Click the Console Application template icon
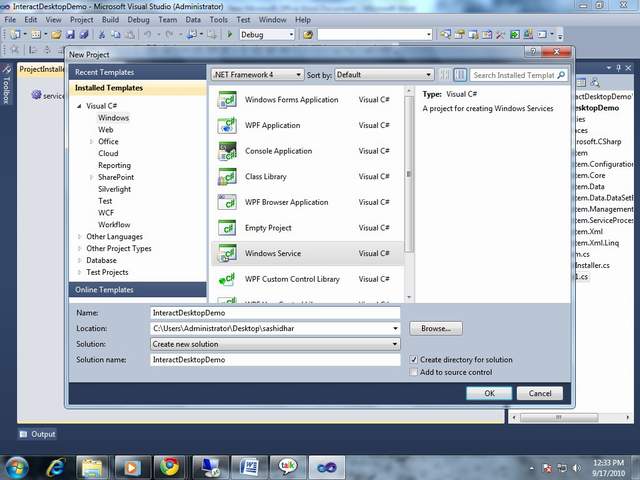The width and height of the screenshot is (640, 480). (x=227, y=151)
